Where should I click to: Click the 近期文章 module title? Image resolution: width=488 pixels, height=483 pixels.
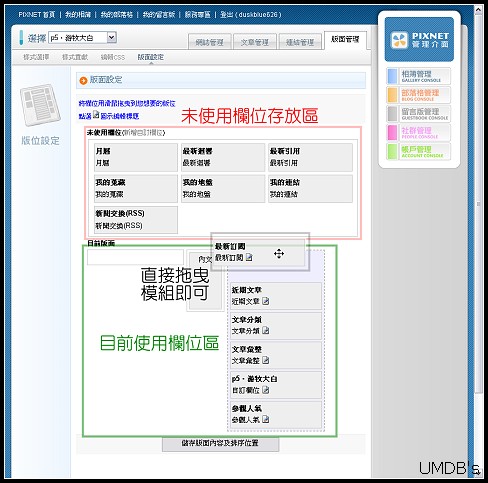click(247, 290)
